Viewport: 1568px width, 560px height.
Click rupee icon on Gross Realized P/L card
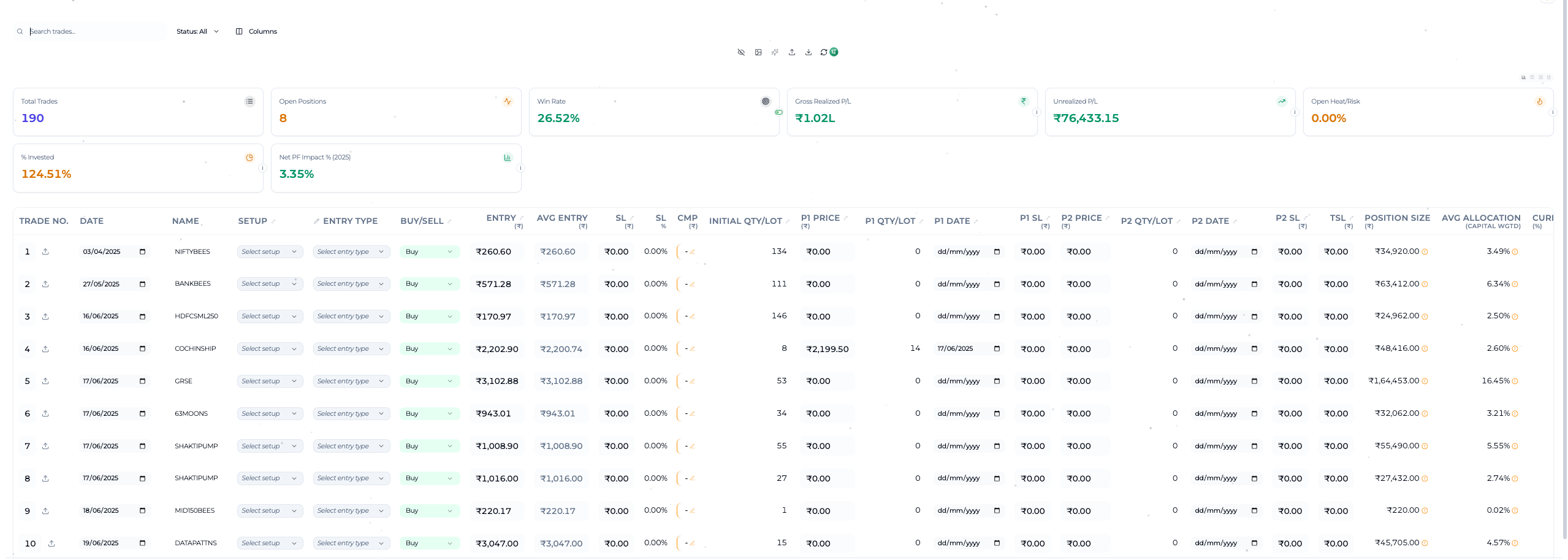click(1024, 102)
